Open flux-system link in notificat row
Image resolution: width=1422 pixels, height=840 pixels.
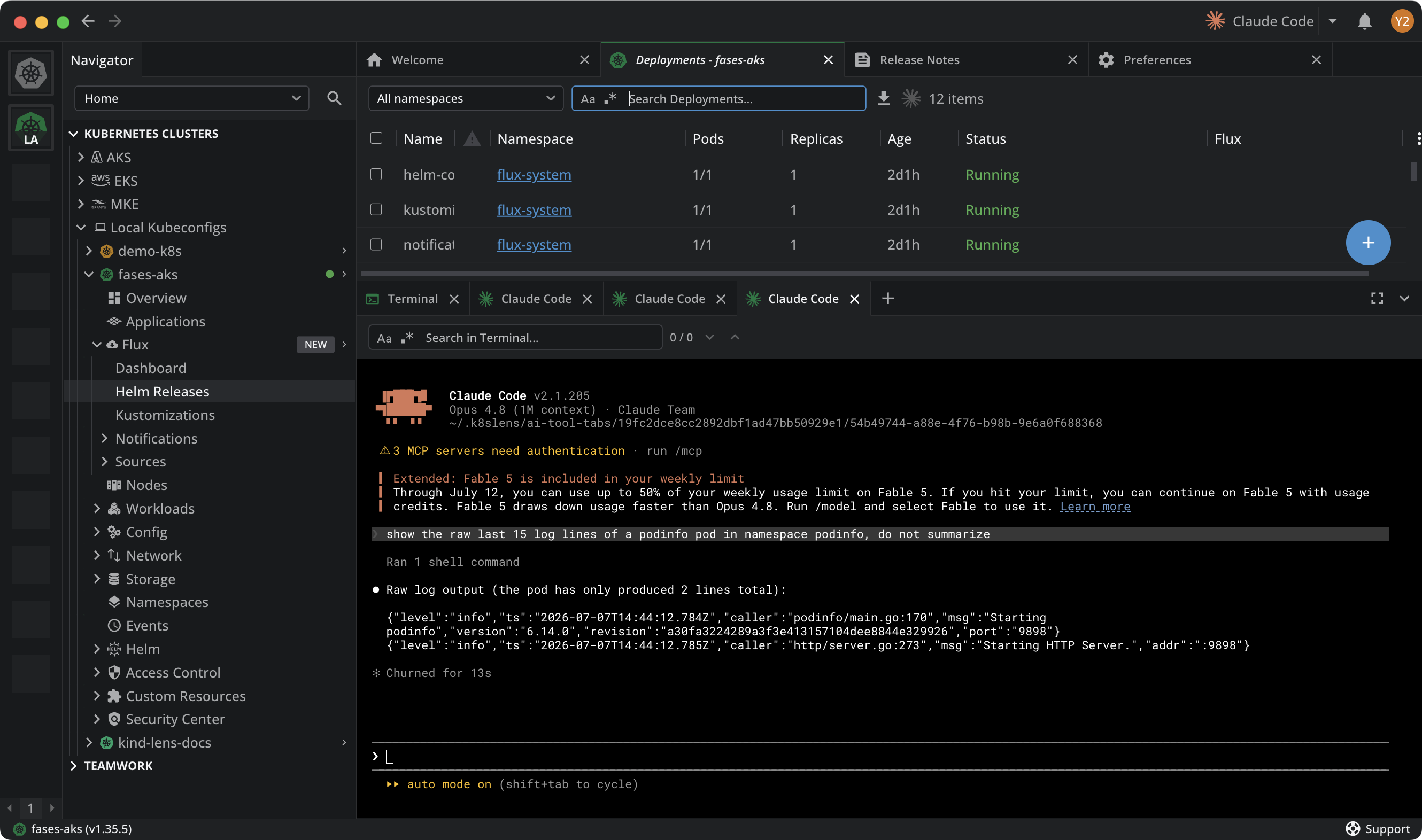point(534,245)
